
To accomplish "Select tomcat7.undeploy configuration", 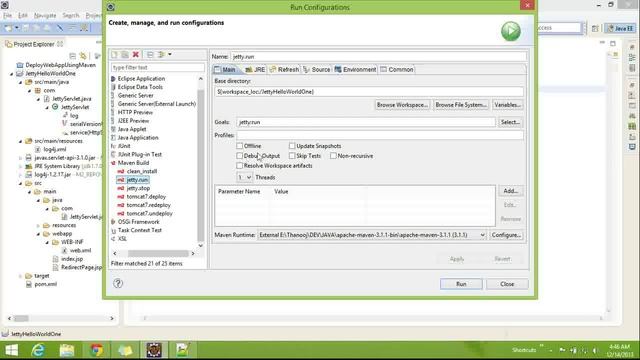I will pos(149,213).
